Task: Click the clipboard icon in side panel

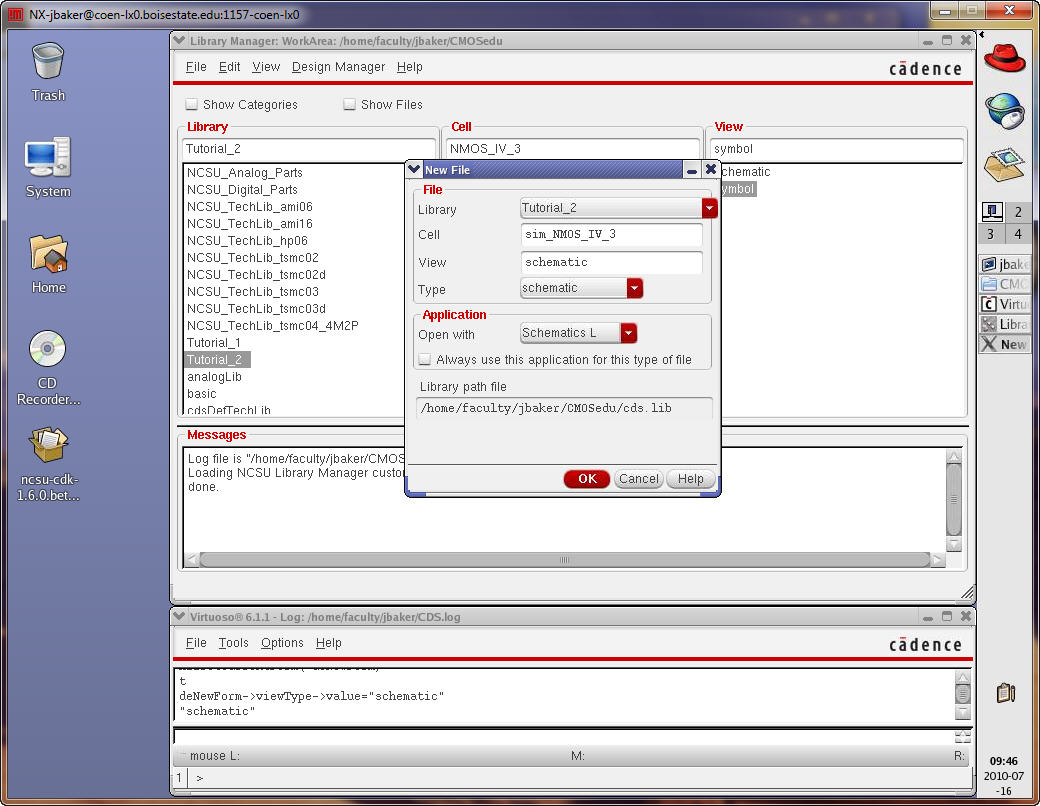Action: click(1006, 692)
